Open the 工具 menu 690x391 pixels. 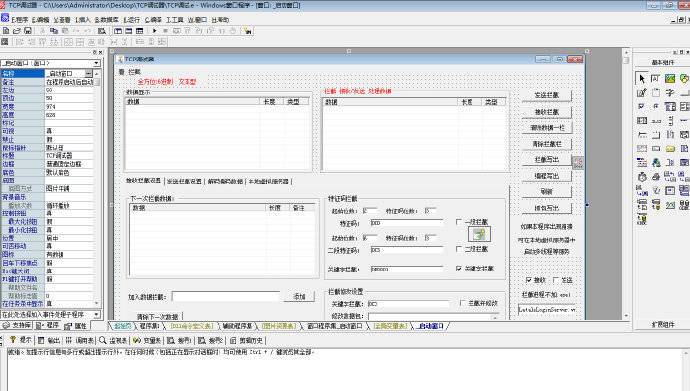coord(175,20)
